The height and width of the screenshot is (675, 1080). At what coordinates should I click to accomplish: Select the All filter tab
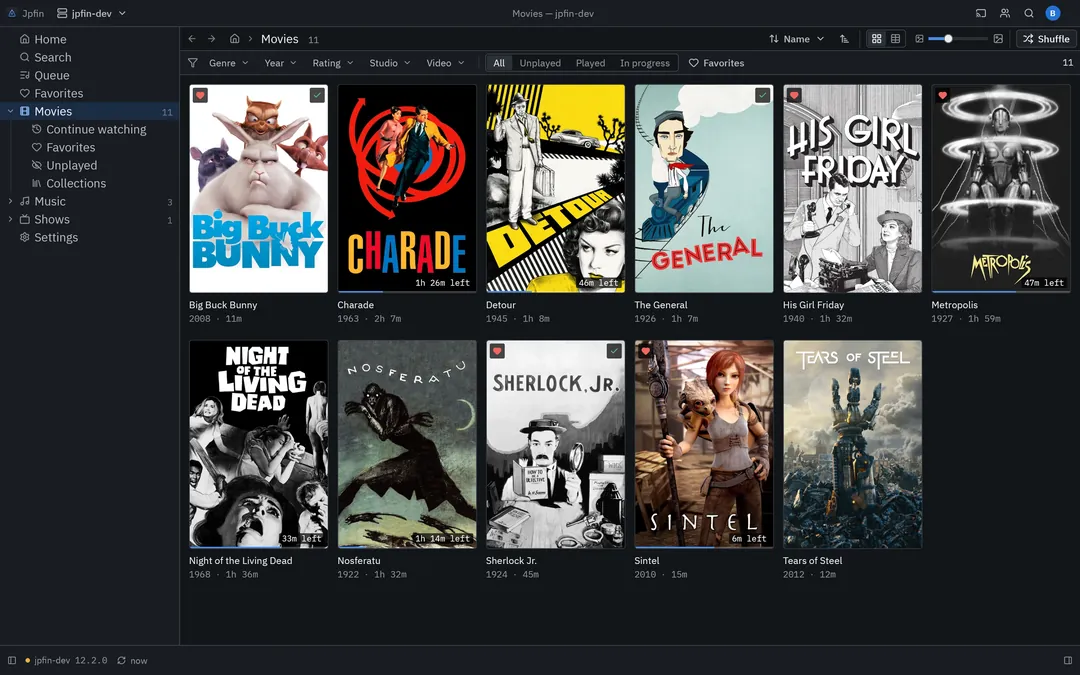coord(499,63)
